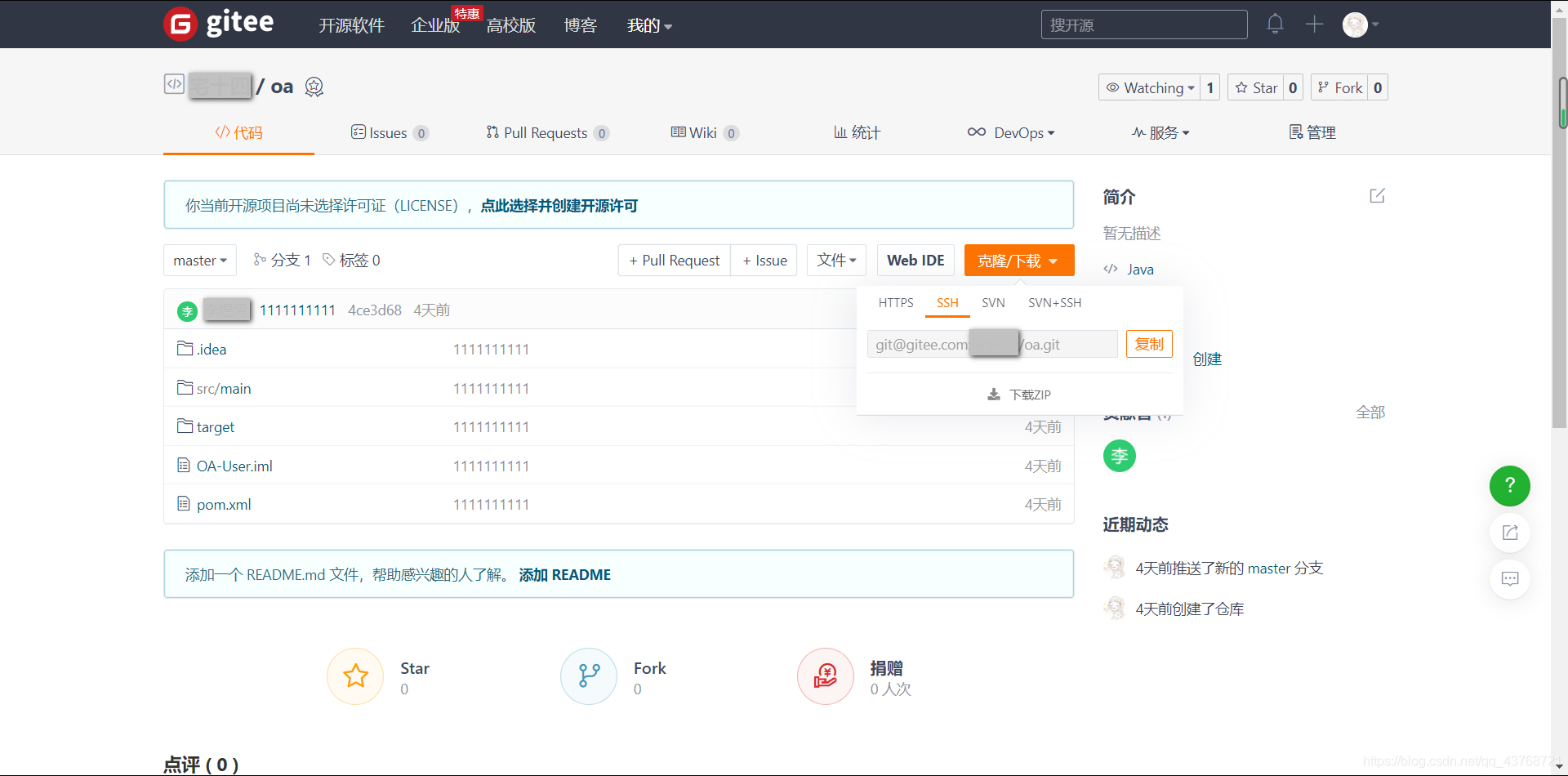Click the avatar beside 4天前创建了仓库
The image size is (1568, 776).
pos(1115,609)
